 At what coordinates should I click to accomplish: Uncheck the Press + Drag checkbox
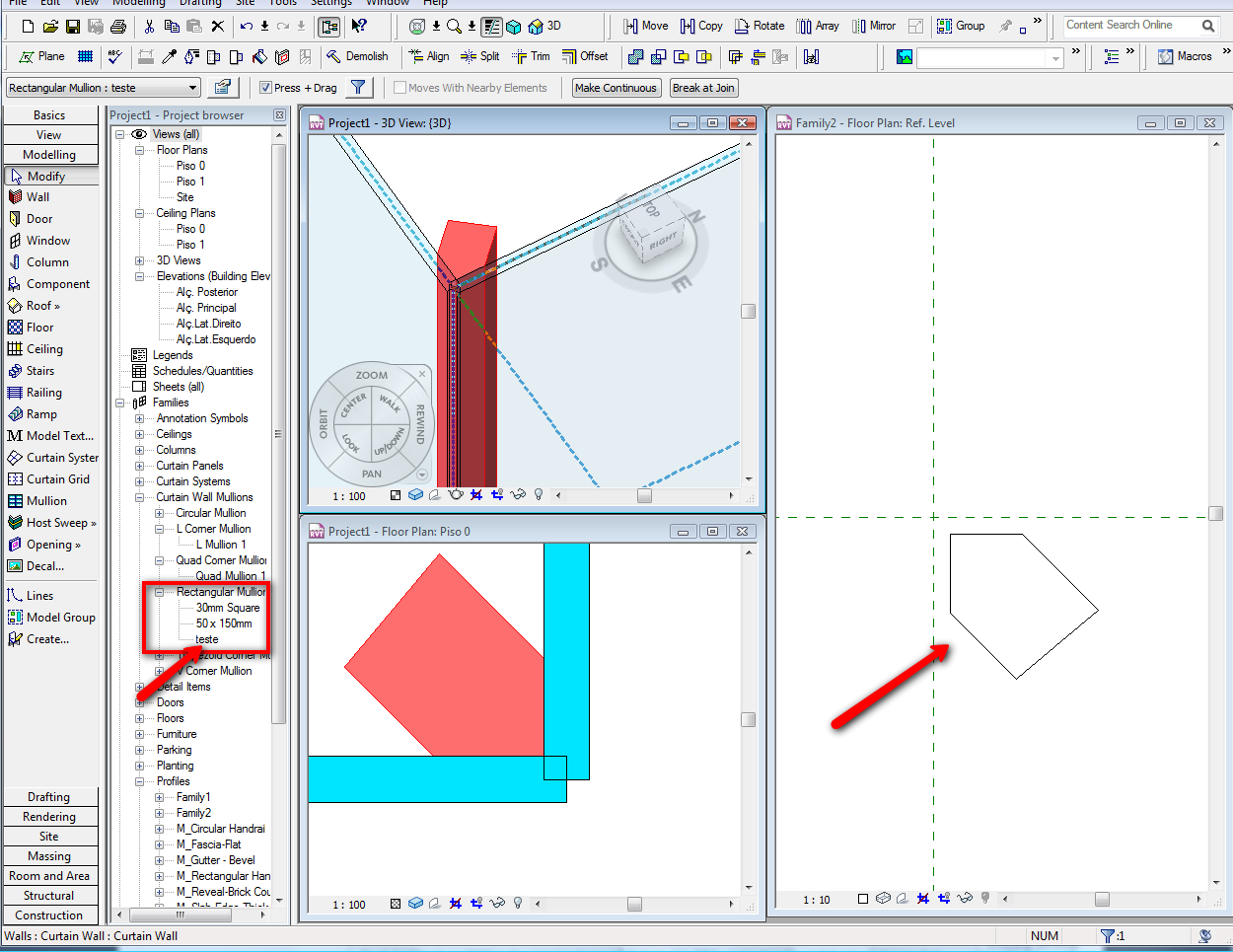pyautogui.click(x=265, y=88)
